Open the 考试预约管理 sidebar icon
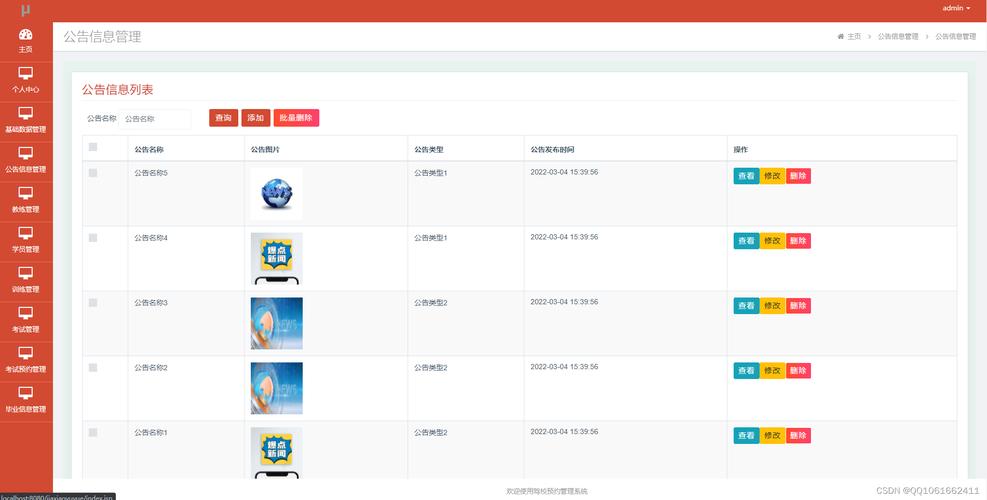Image resolution: width=987 pixels, height=500 pixels. (26, 353)
